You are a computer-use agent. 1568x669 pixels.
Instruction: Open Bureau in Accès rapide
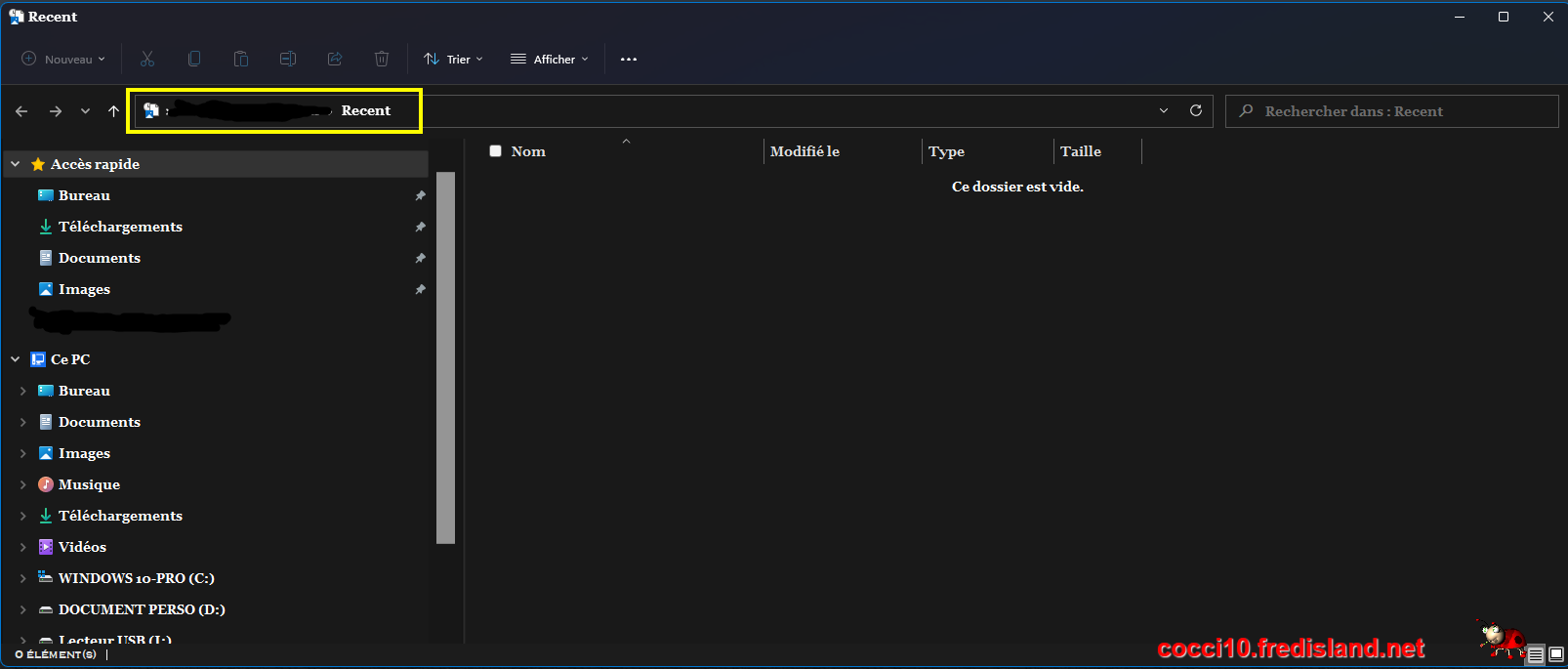(x=84, y=195)
